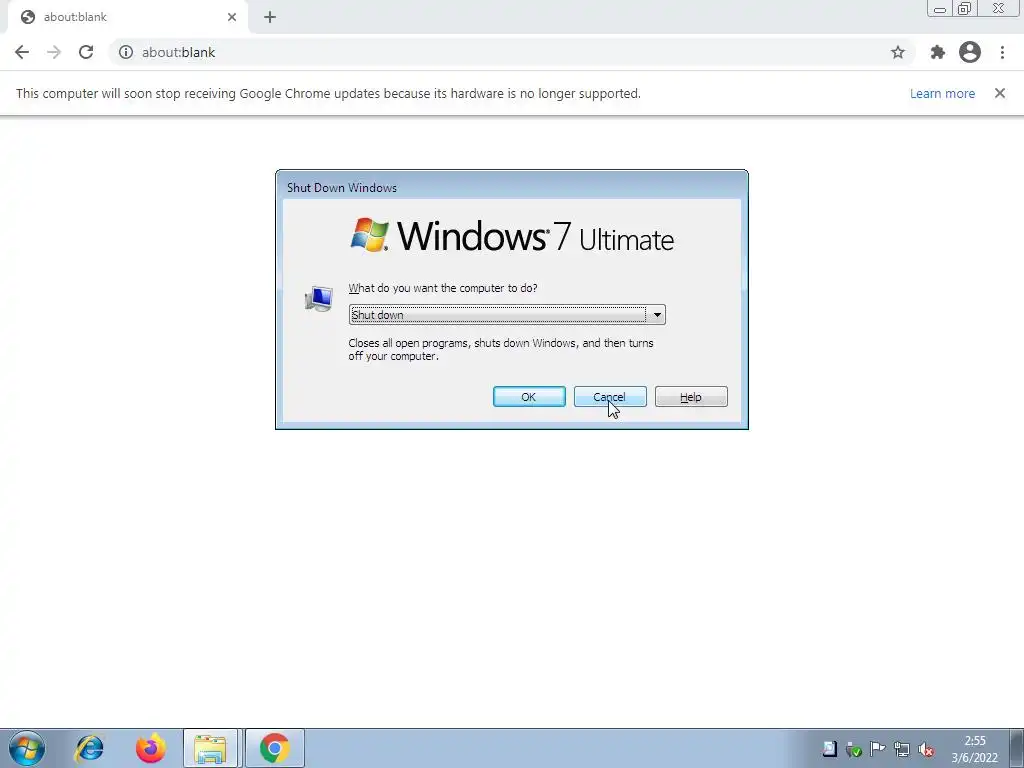Close the about:blank tab
Image resolution: width=1024 pixels, height=768 pixels.
click(232, 17)
